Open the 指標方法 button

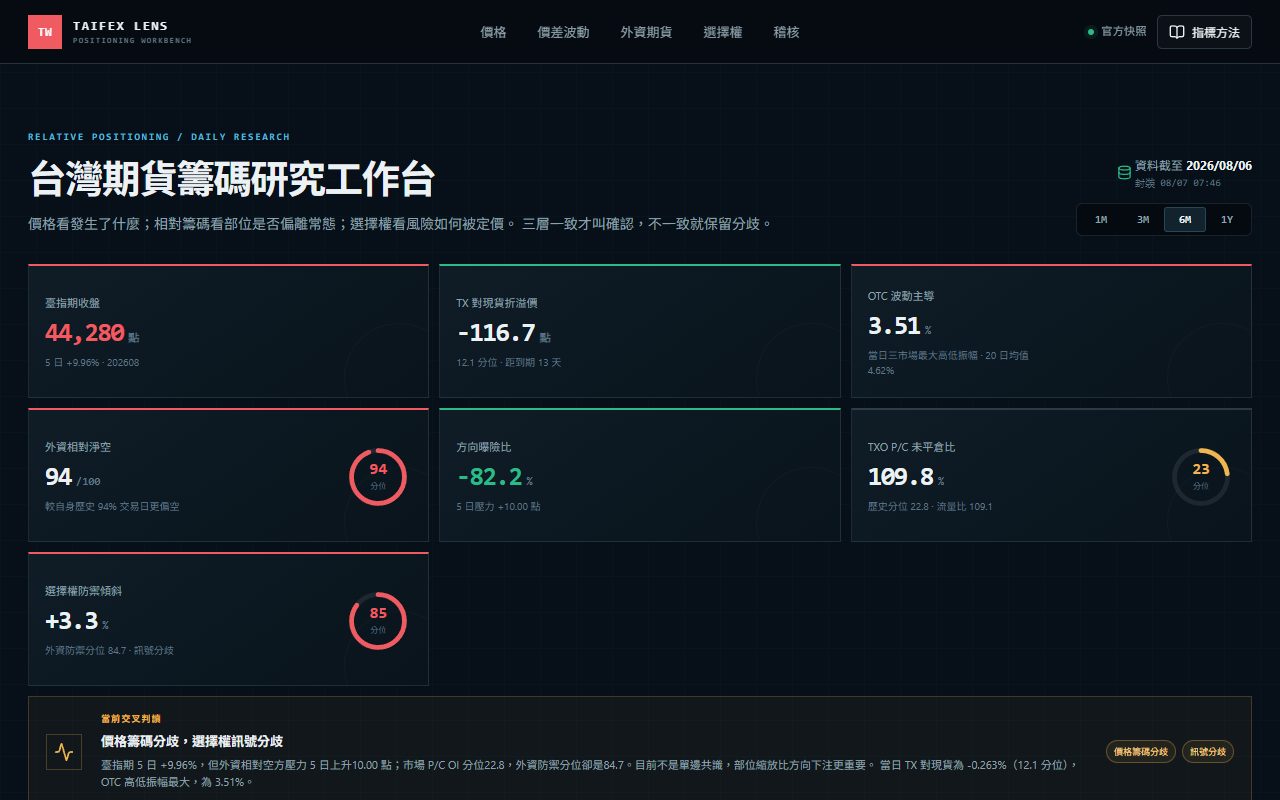pos(1204,32)
